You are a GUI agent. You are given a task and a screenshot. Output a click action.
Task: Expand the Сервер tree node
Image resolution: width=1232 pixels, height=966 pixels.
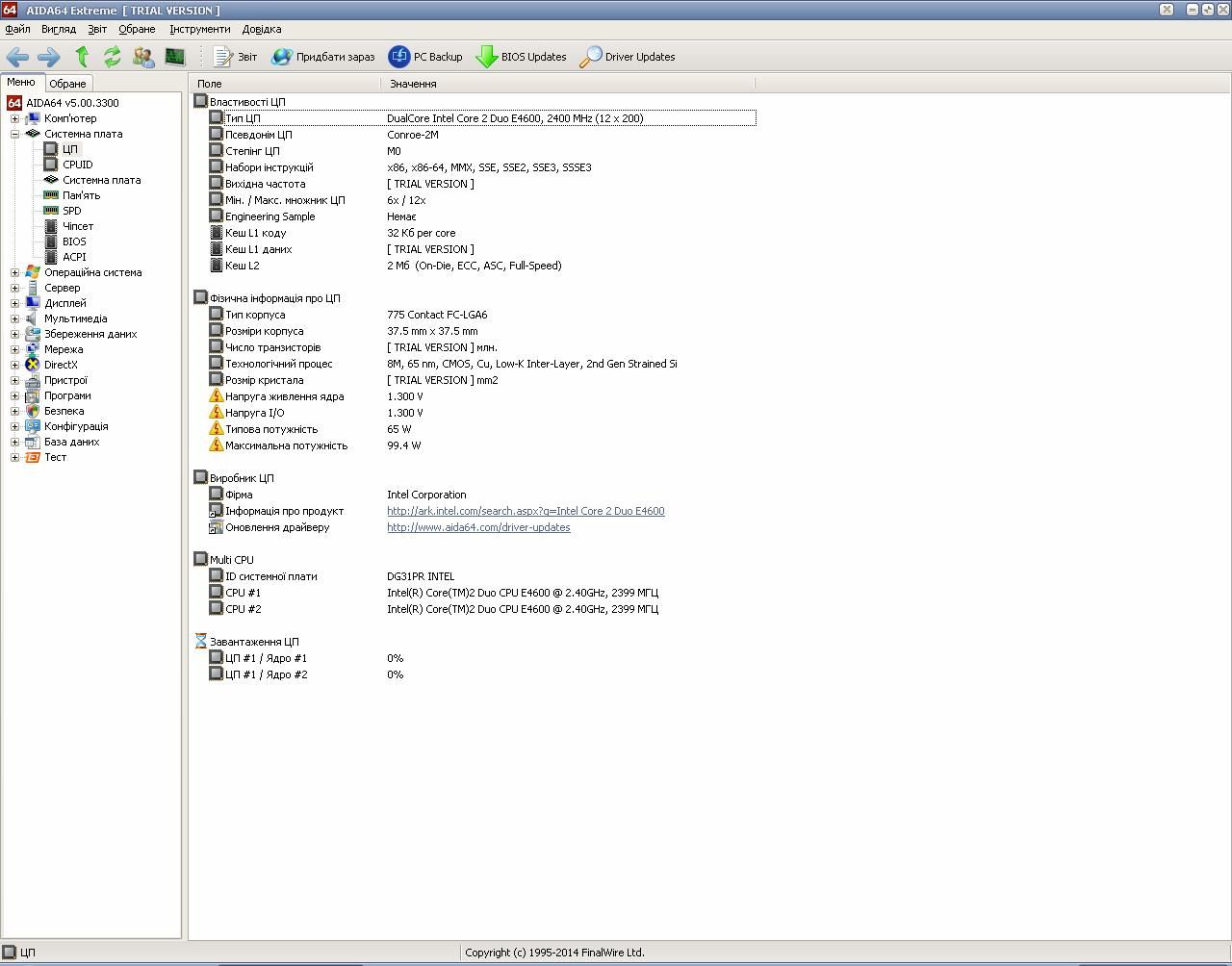point(14,288)
